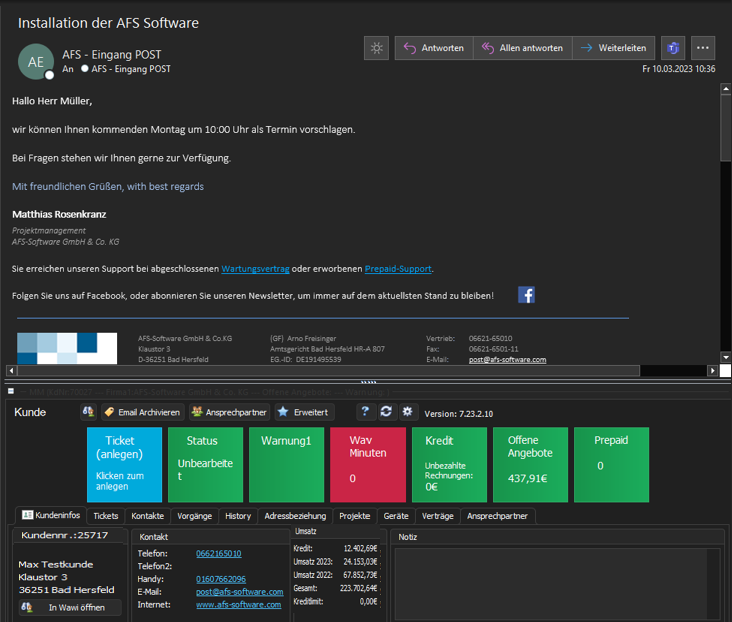Screen dimensions: 732x622
Task: Open the Teams share icon
Action: pyautogui.click(x=673, y=48)
